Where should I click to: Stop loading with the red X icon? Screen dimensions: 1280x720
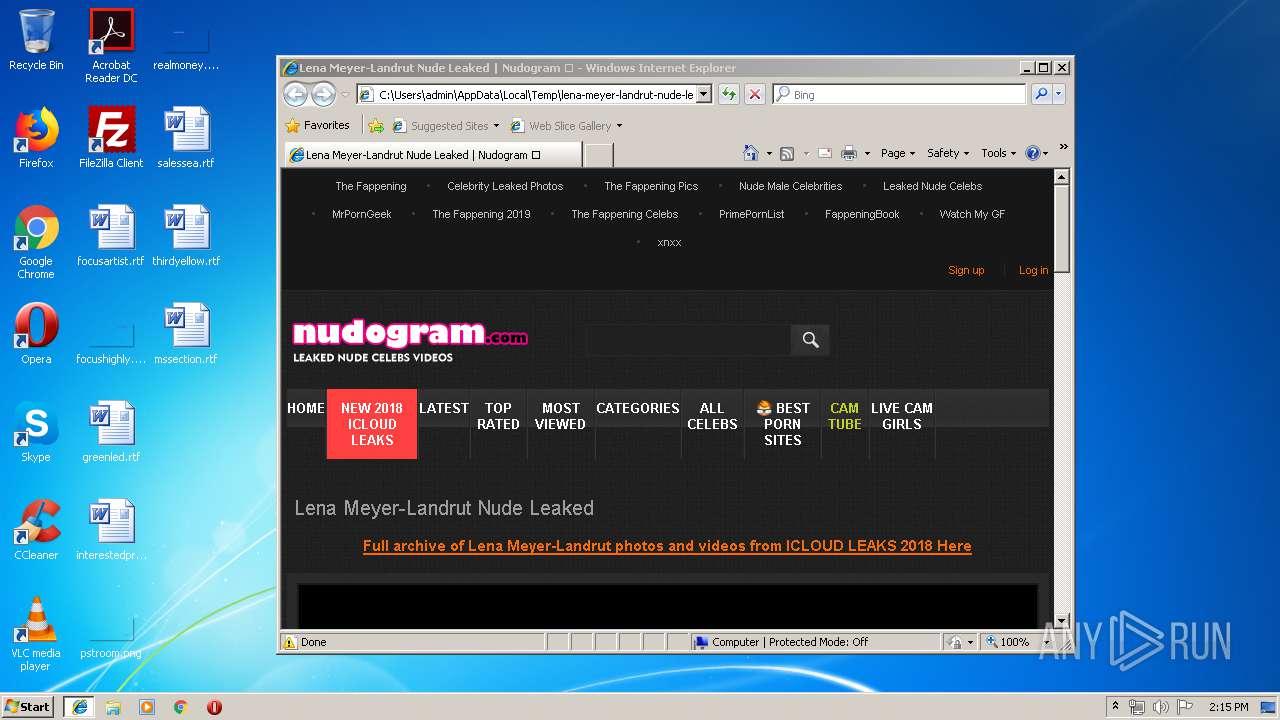click(755, 94)
